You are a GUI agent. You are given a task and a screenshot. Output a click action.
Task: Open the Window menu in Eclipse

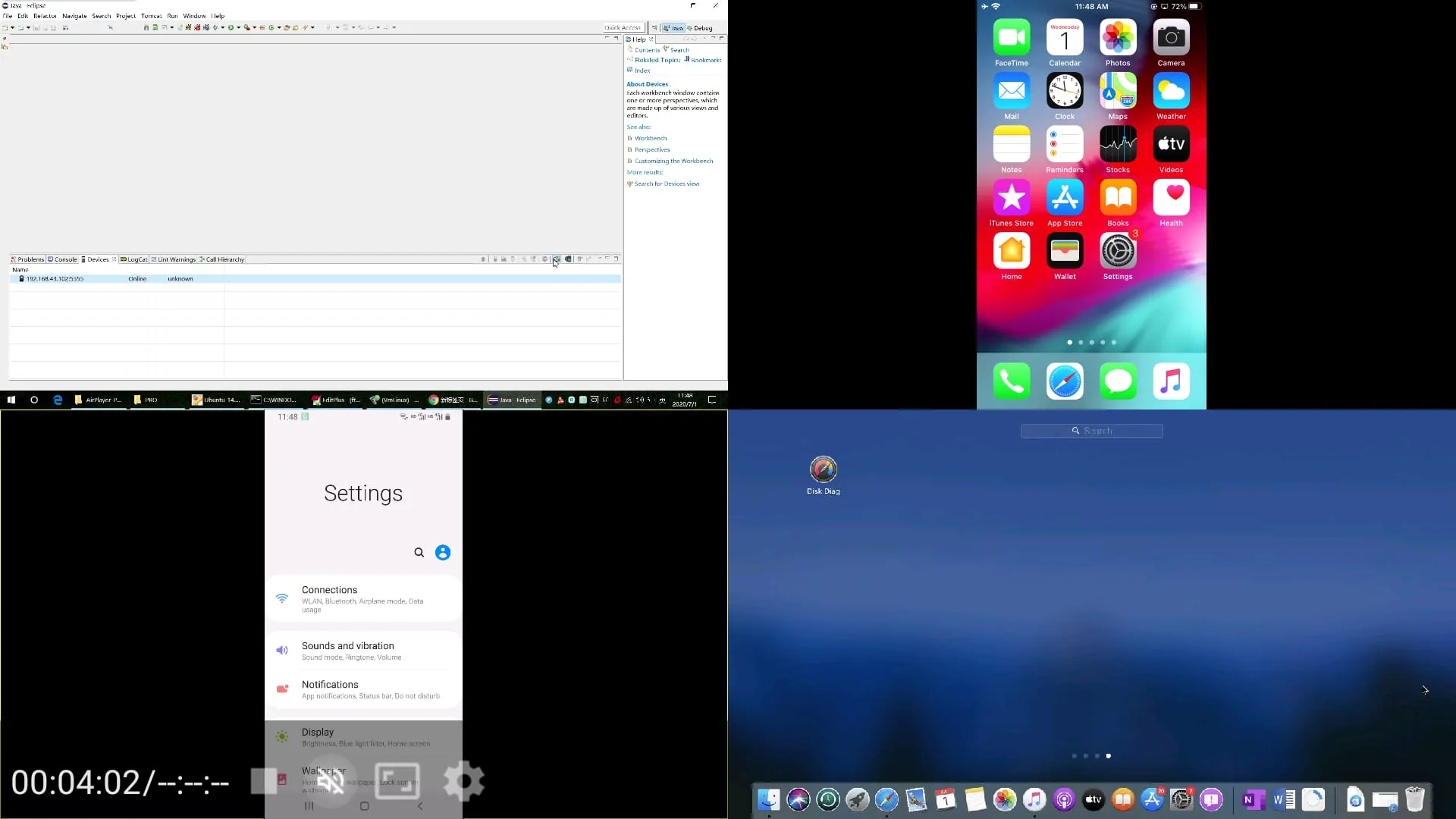point(194,15)
